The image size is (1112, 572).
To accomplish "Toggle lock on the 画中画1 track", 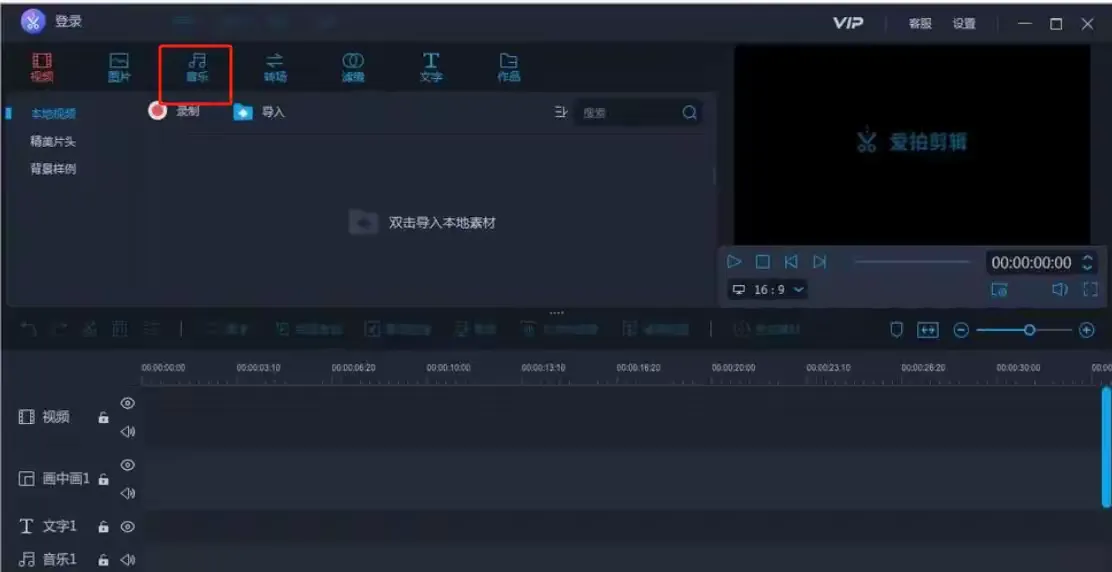I will 104,479.
